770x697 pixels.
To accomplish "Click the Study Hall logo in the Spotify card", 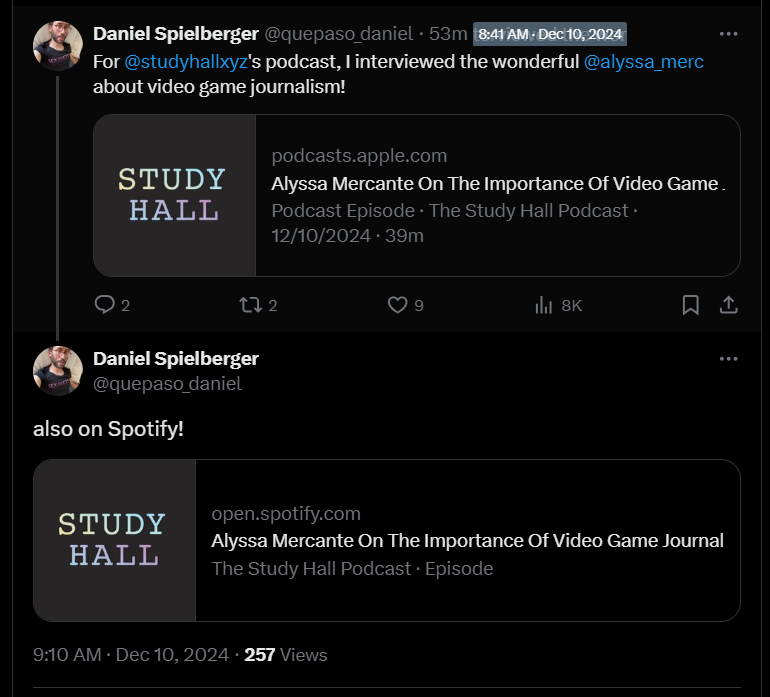I will 114,540.
